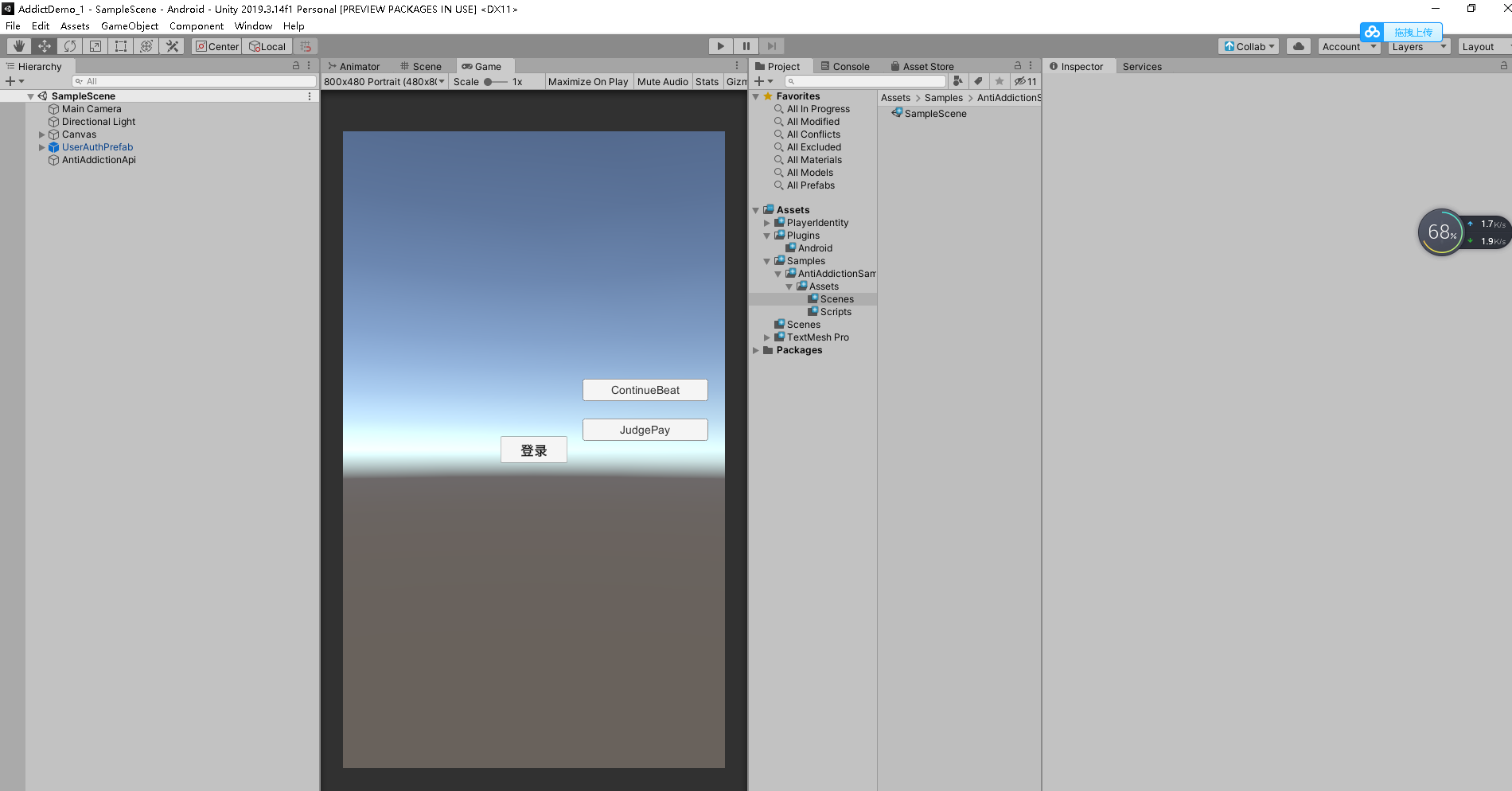1512x791 pixels.
Task: Select the Scripts folder
Action: coord(829,312)
